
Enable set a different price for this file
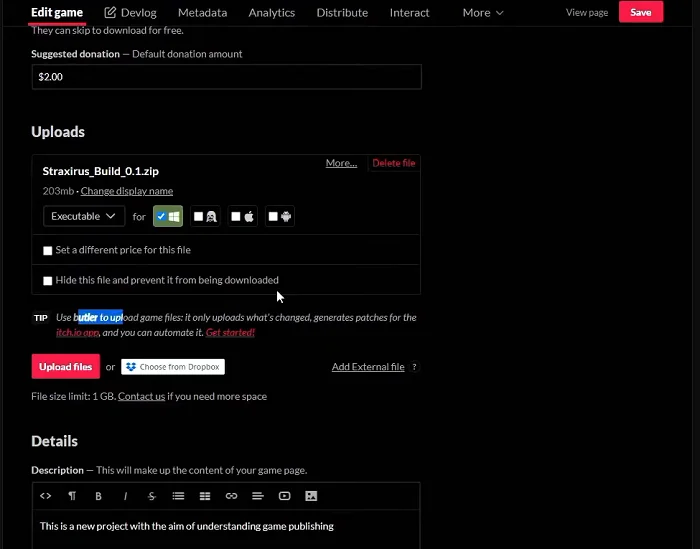[x=48, y=250]
